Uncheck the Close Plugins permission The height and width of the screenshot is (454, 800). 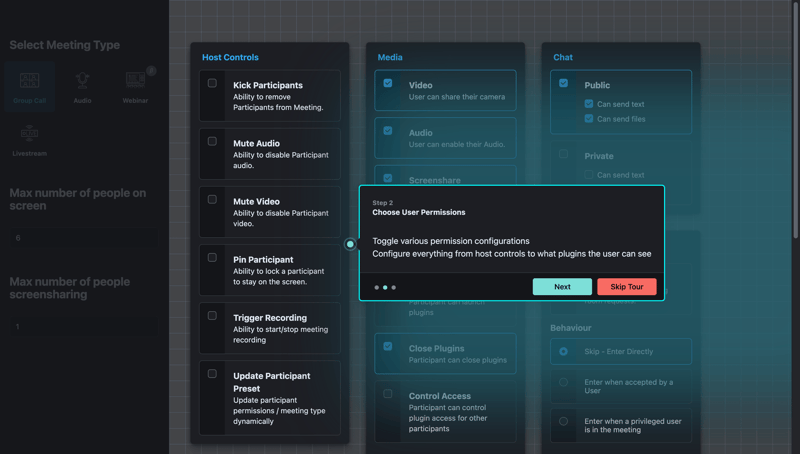pos(388,346)
